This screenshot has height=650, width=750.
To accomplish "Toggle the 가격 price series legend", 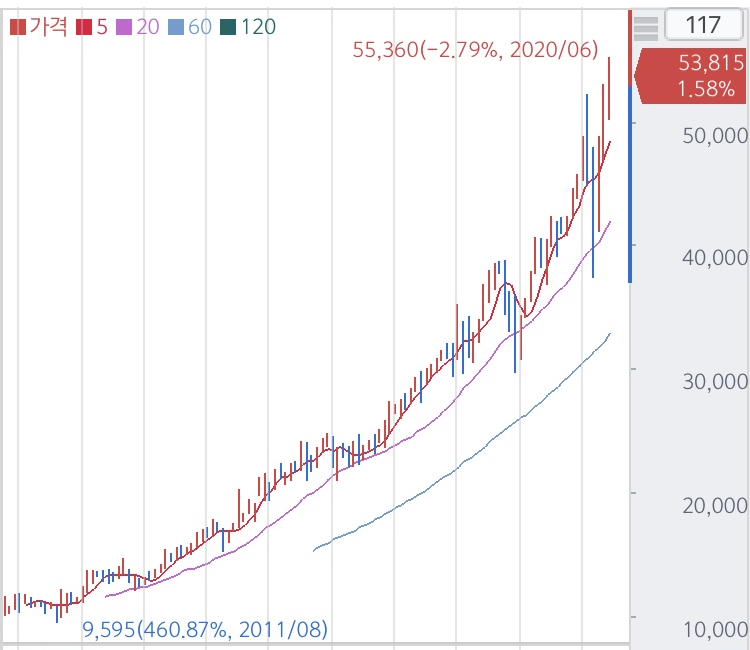I will click(39, 27).
